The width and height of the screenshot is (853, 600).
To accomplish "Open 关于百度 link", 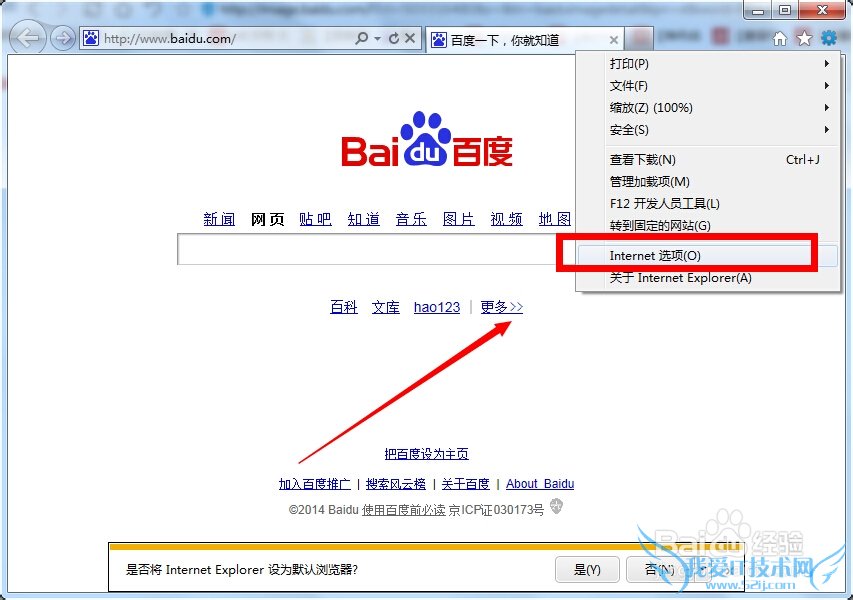I will (465, 484).
